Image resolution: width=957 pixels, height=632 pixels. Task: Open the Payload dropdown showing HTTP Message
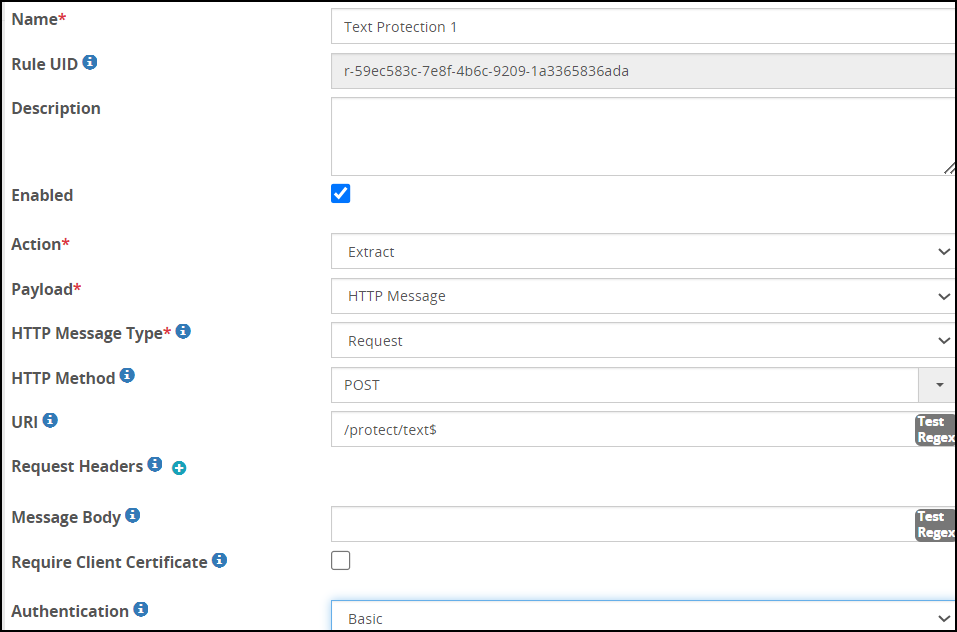pos(644,296)
